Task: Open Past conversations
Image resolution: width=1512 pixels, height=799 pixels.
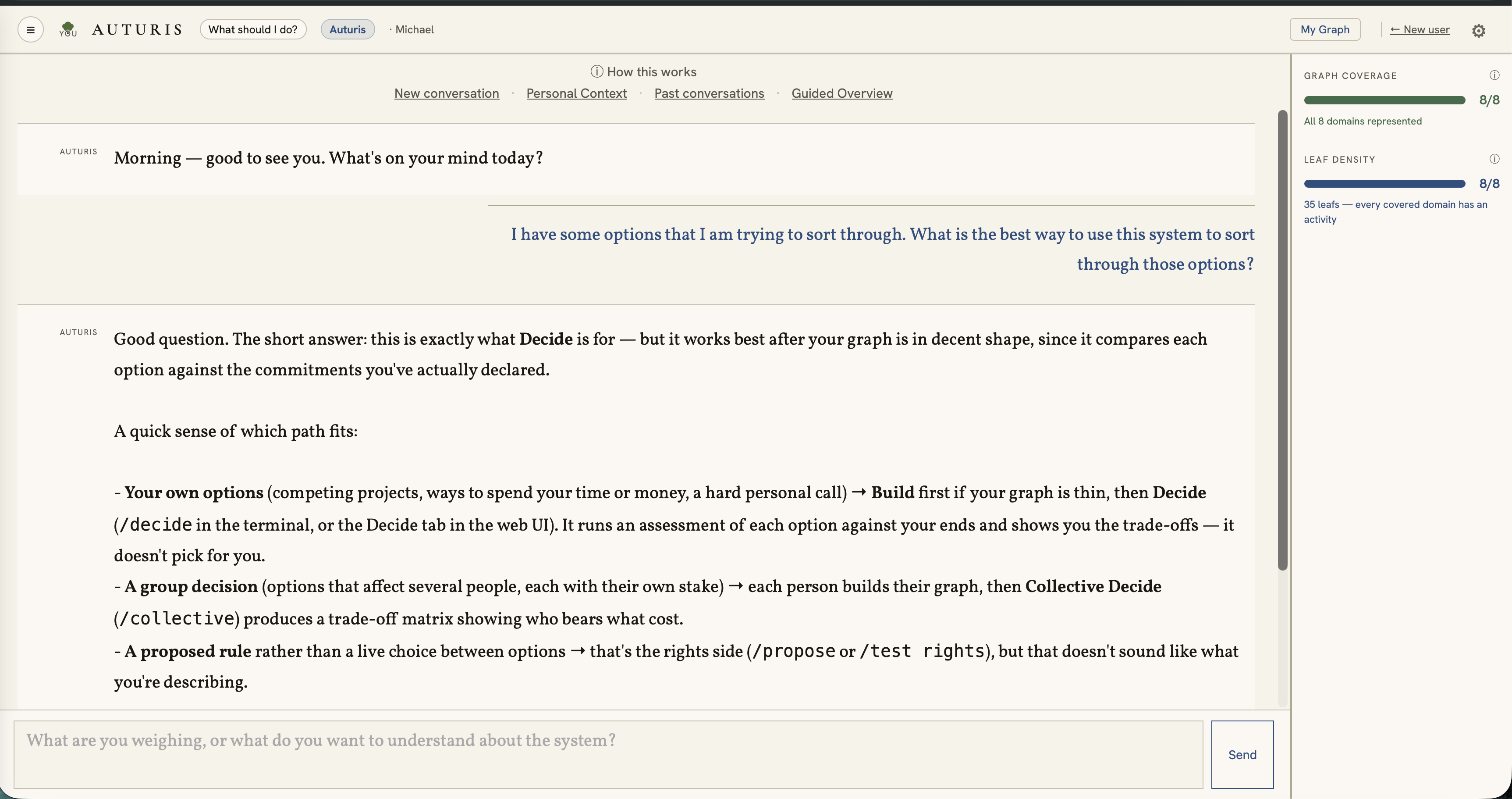Action: tap(709, 93)
